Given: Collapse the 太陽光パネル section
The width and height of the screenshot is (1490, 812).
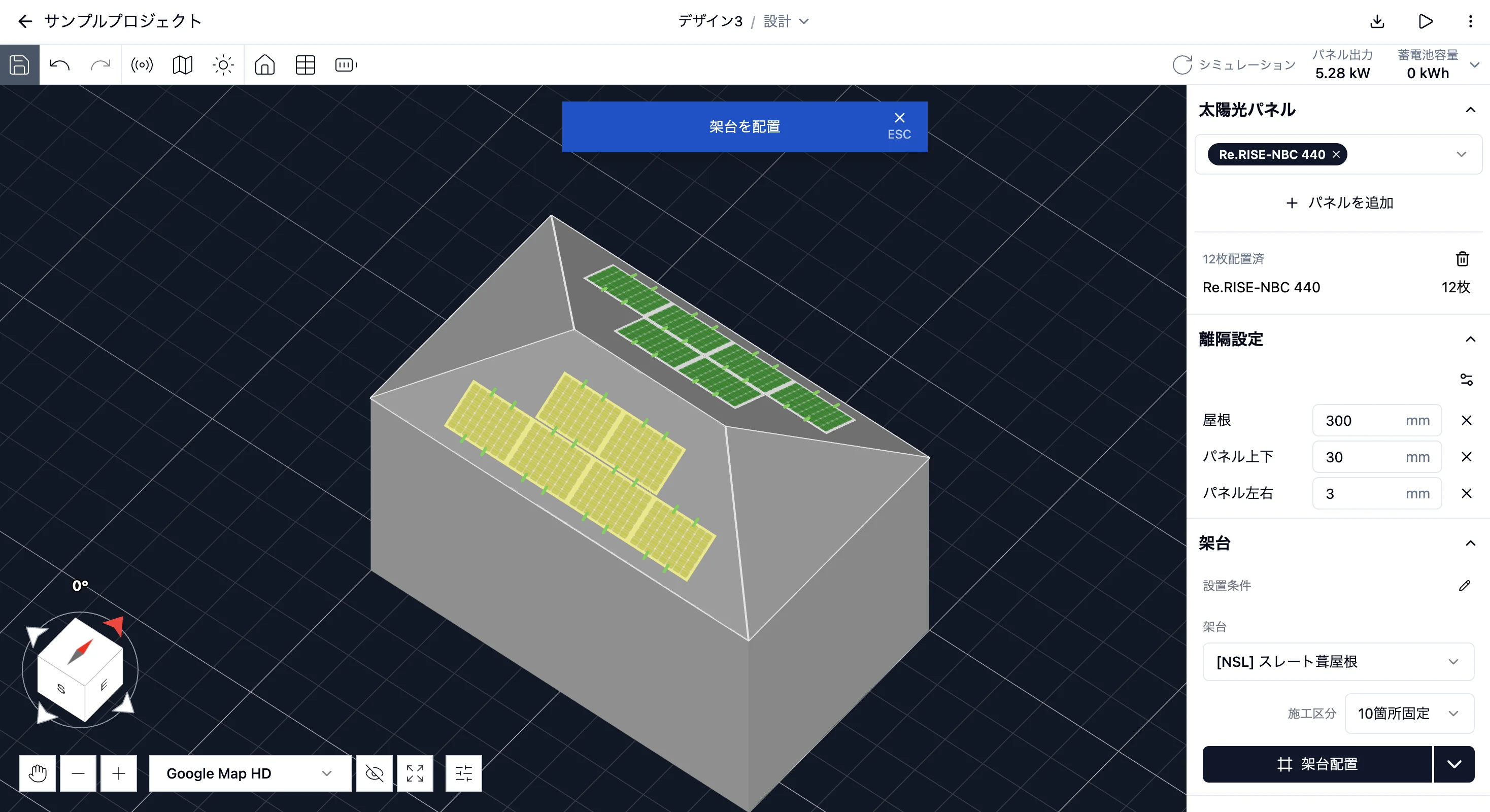Looking at the screenshot, I should click(x=1470, y=110).
